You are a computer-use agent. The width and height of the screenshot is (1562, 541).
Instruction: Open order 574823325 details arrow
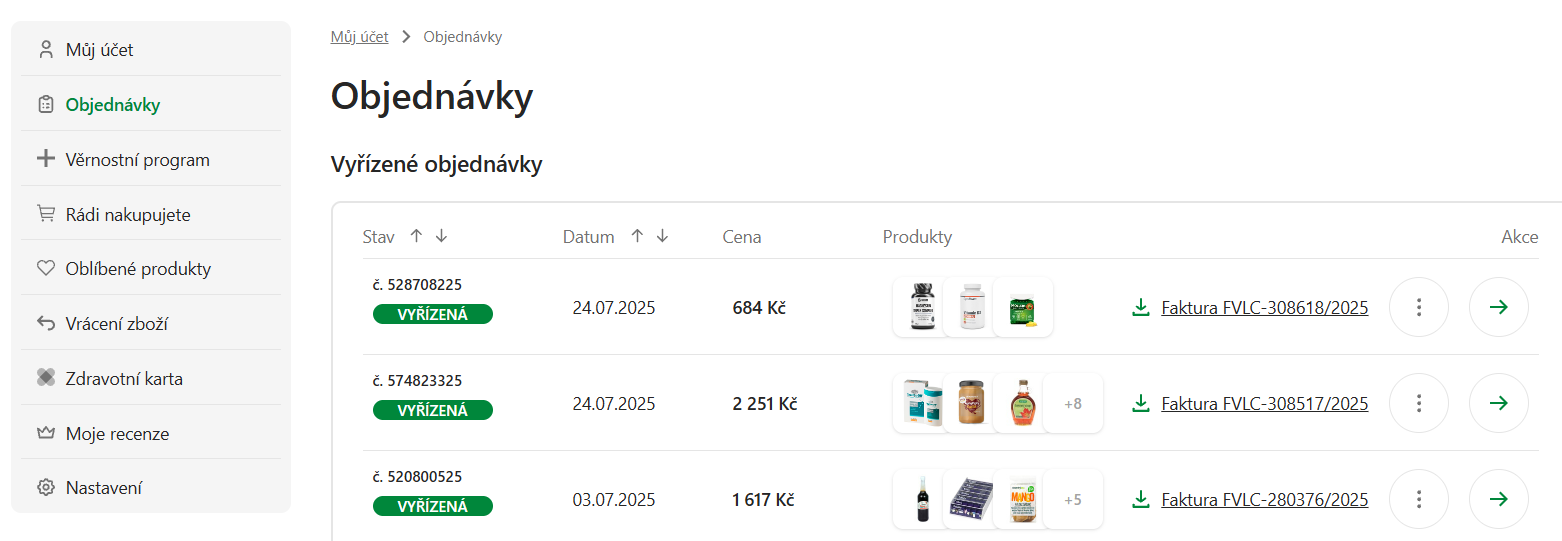[1498, 403]
